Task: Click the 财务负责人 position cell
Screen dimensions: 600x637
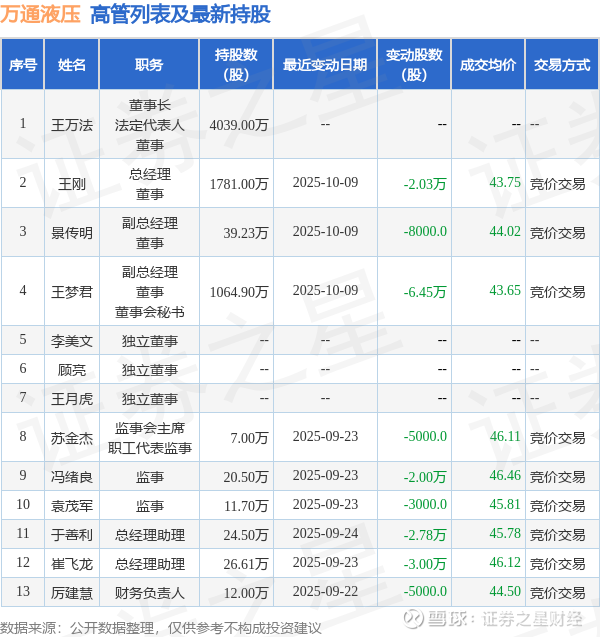Action: (149, 593)
